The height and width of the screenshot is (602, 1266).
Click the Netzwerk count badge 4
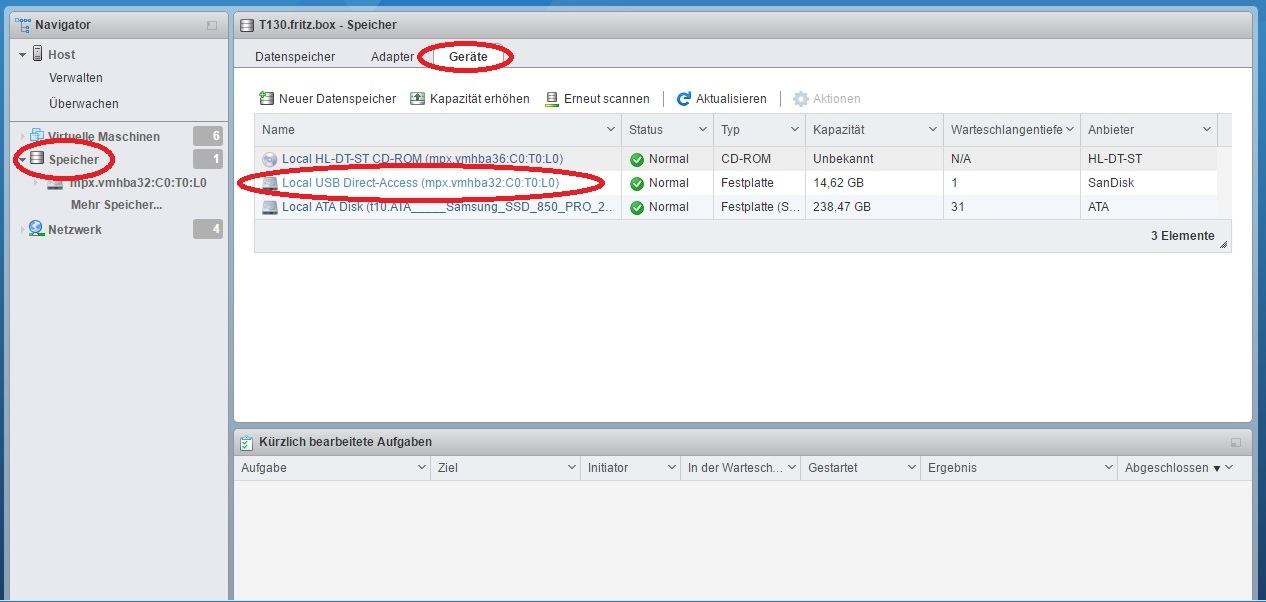pyautogui.click(x=208, y=230)
